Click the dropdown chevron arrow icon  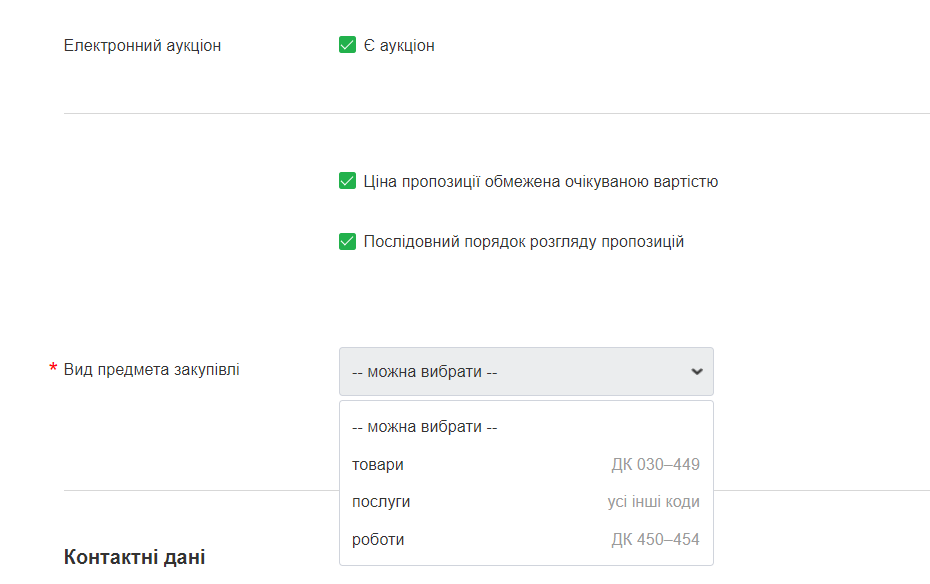(x=697, y=372)
